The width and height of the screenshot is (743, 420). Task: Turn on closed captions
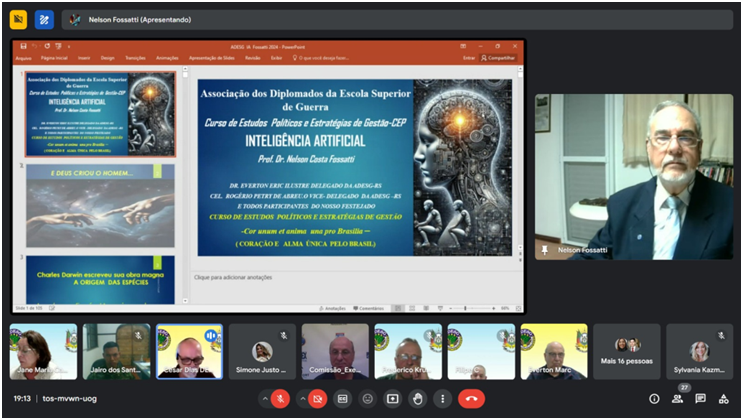coord(343,399)
